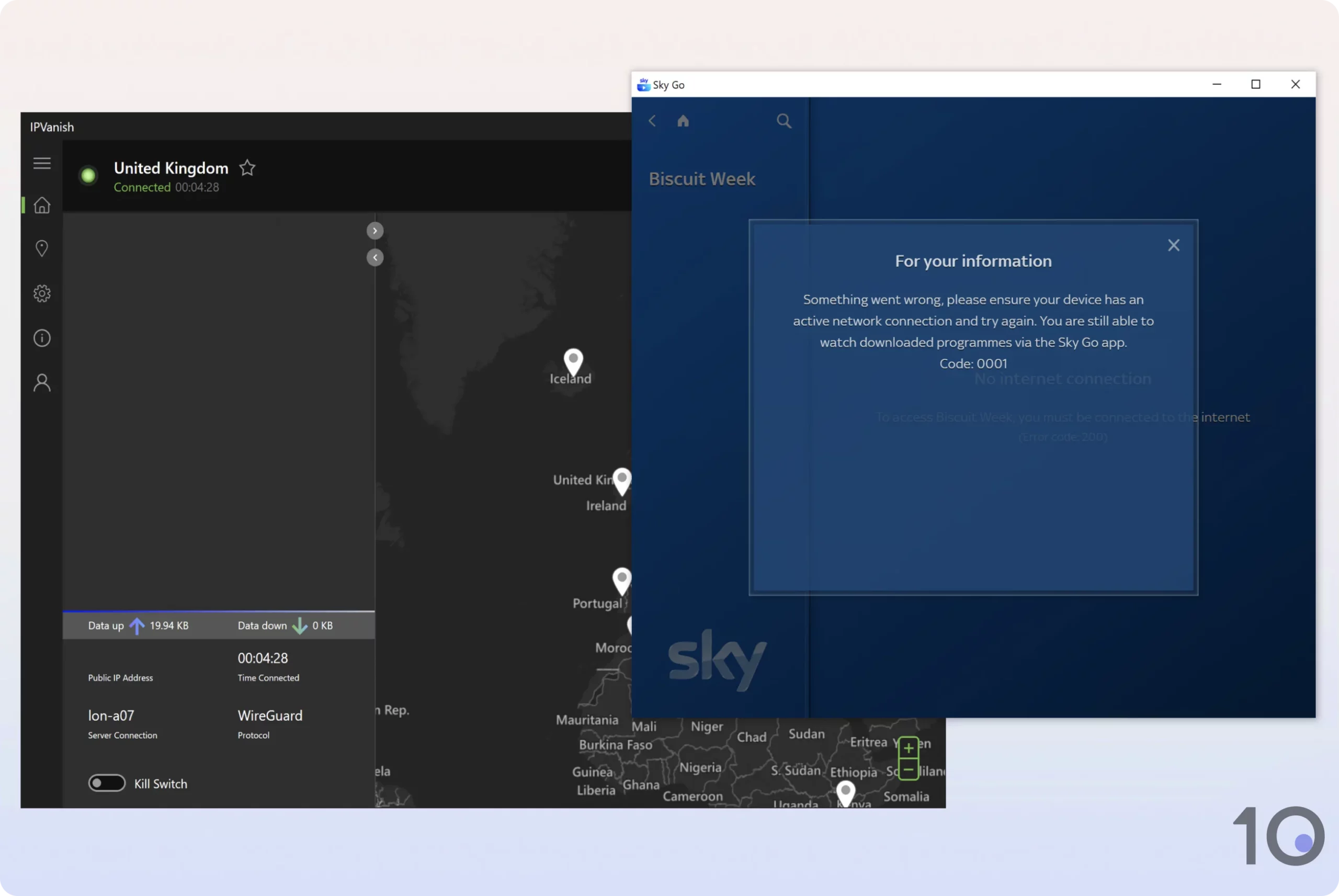
Task: Open IPVanish settings gear
Action: [x=42, y=293]
